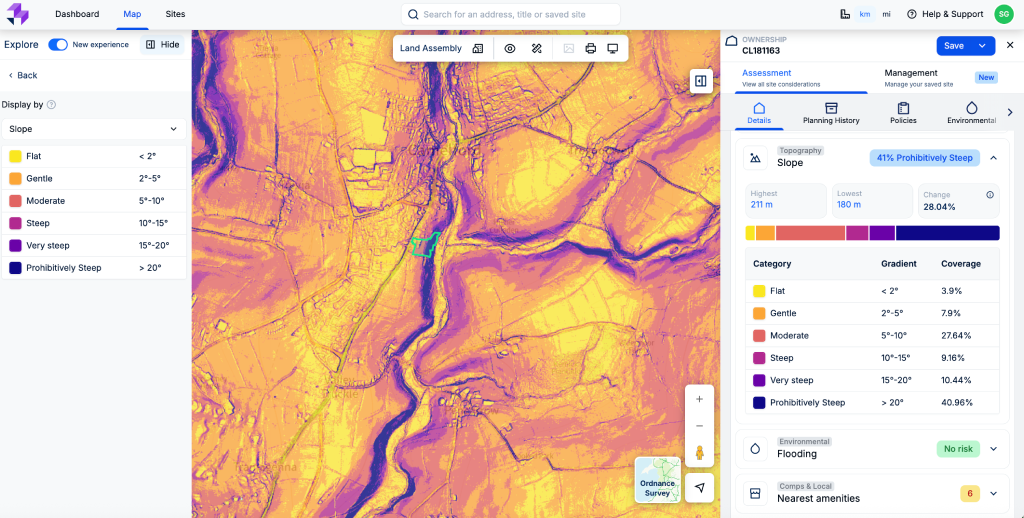Click the yellow Flat legend swatch
1024x518 pixels.
(15, 156)
